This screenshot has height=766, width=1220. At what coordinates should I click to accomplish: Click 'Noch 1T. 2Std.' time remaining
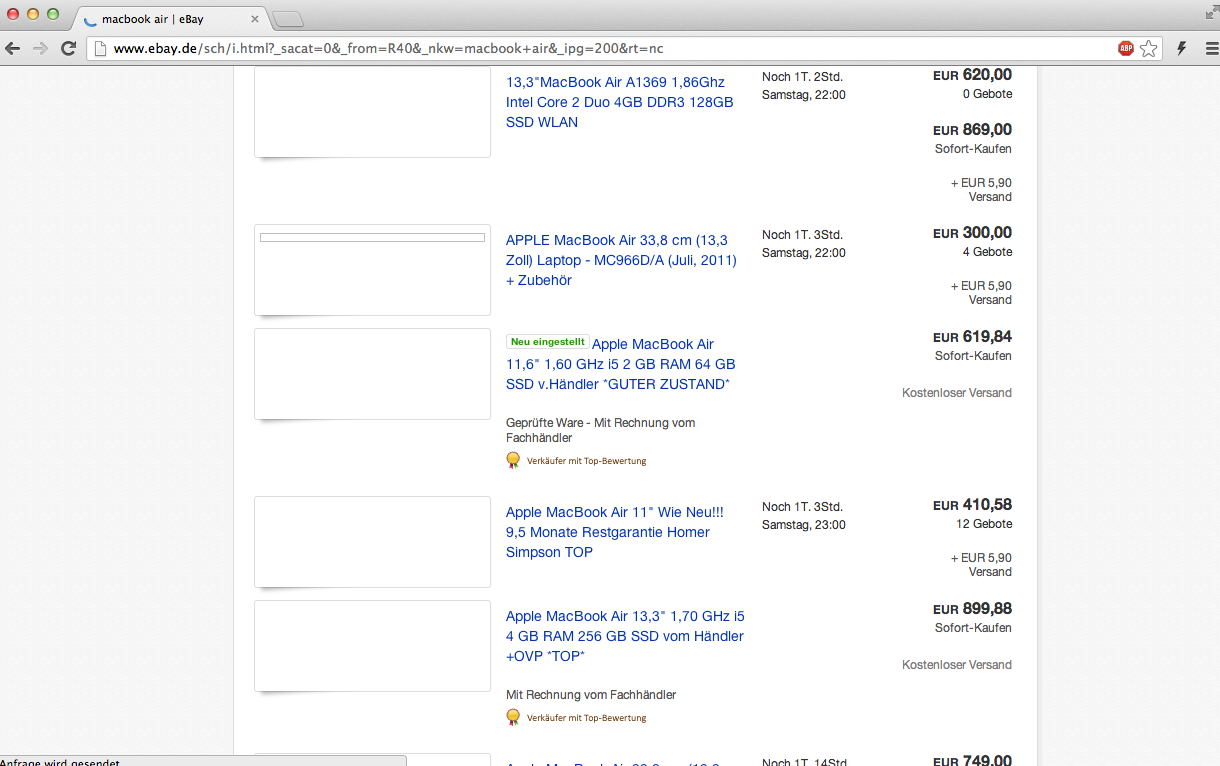coord(803,77)
